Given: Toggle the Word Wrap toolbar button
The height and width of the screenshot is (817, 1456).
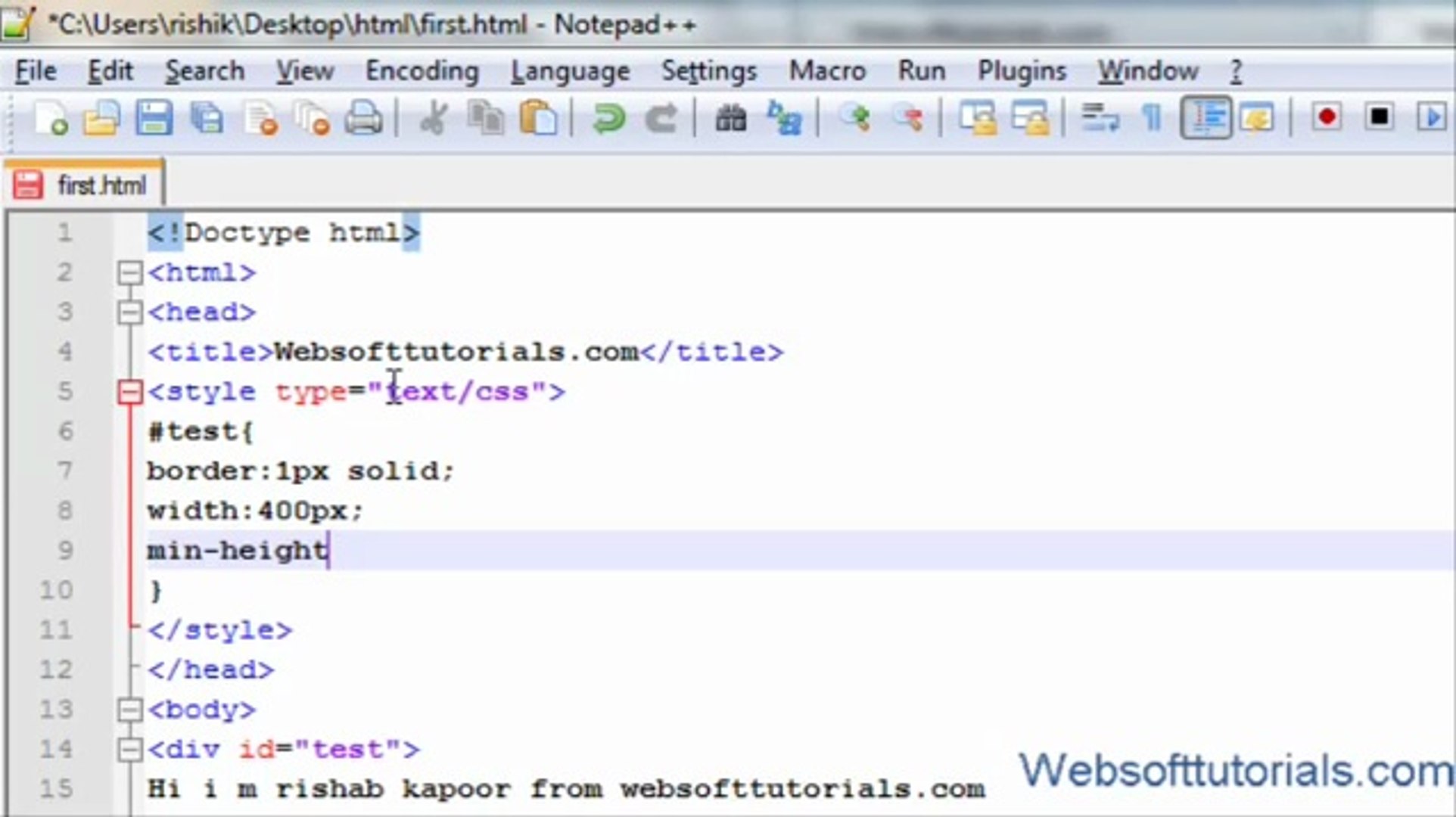Looking at the screenshot, I should click(x=1099, y=119).
